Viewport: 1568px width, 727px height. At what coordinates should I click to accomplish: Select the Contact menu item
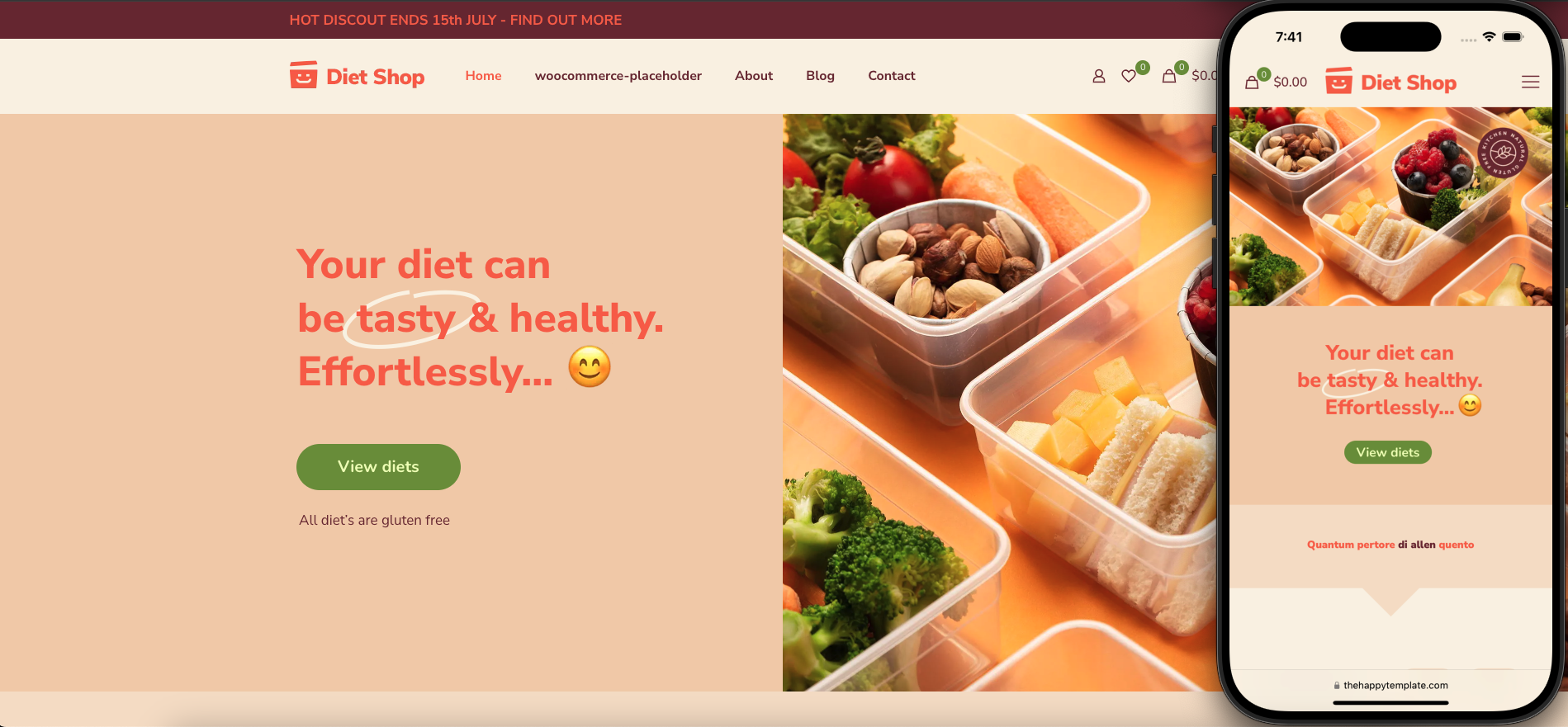(x=892, y=76)
